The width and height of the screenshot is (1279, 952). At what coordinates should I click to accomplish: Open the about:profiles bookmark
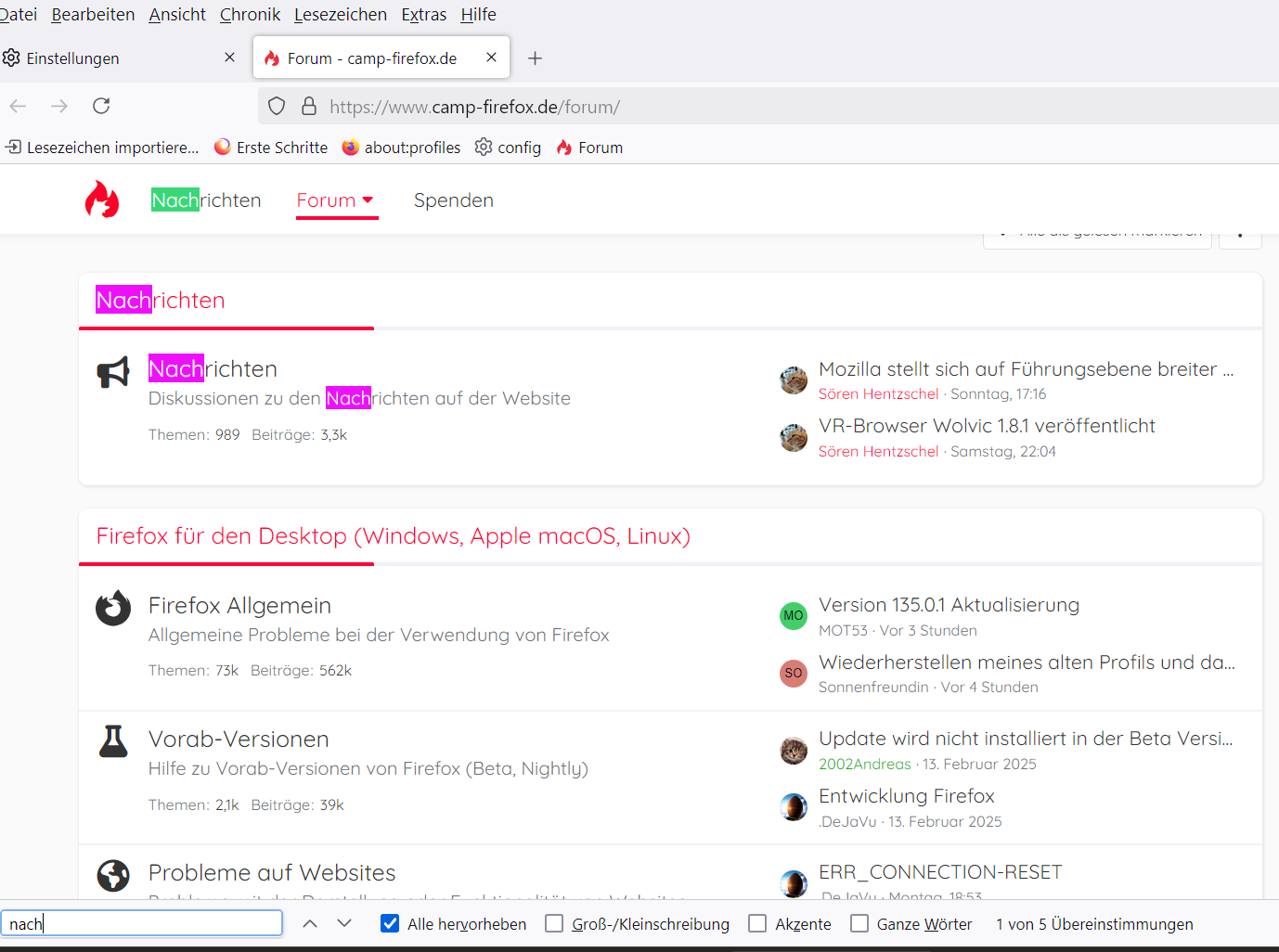pos(401,148)
